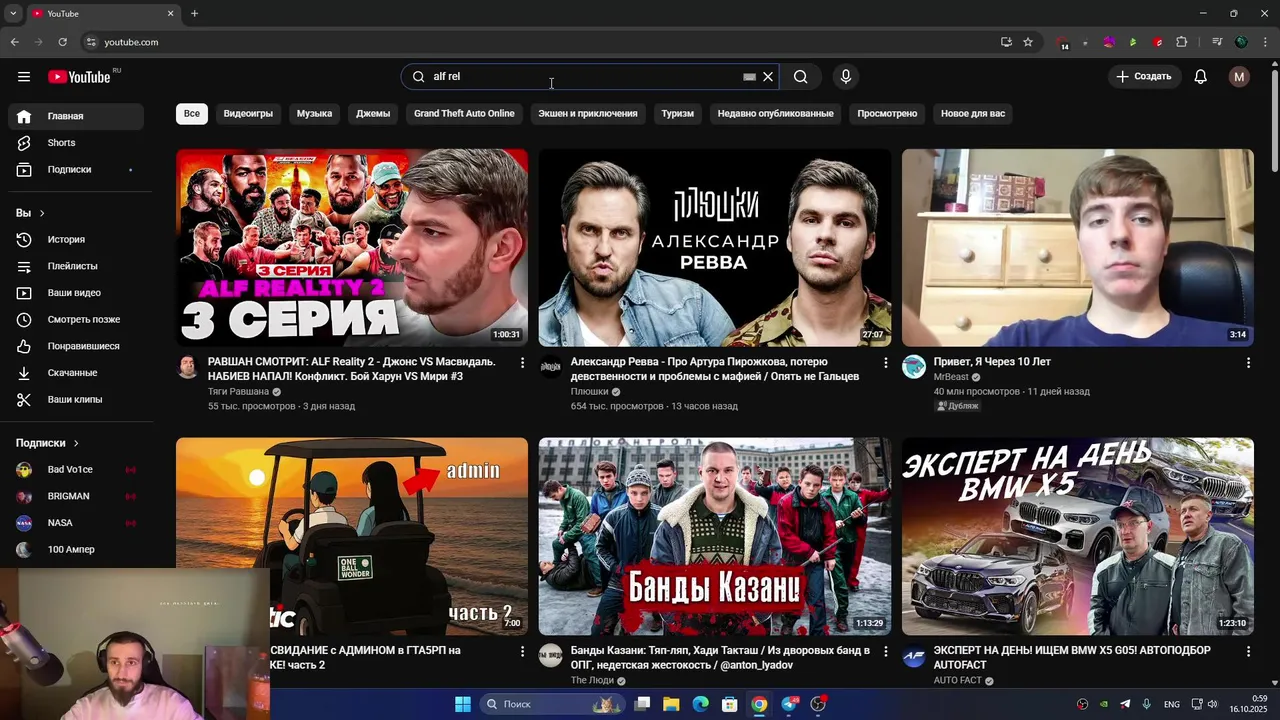Open the on-screen keyboard icon in search box
Image resolution: width=1280 pixels, height=720 pixels.
pyautogui.click(x=749, y=77)
